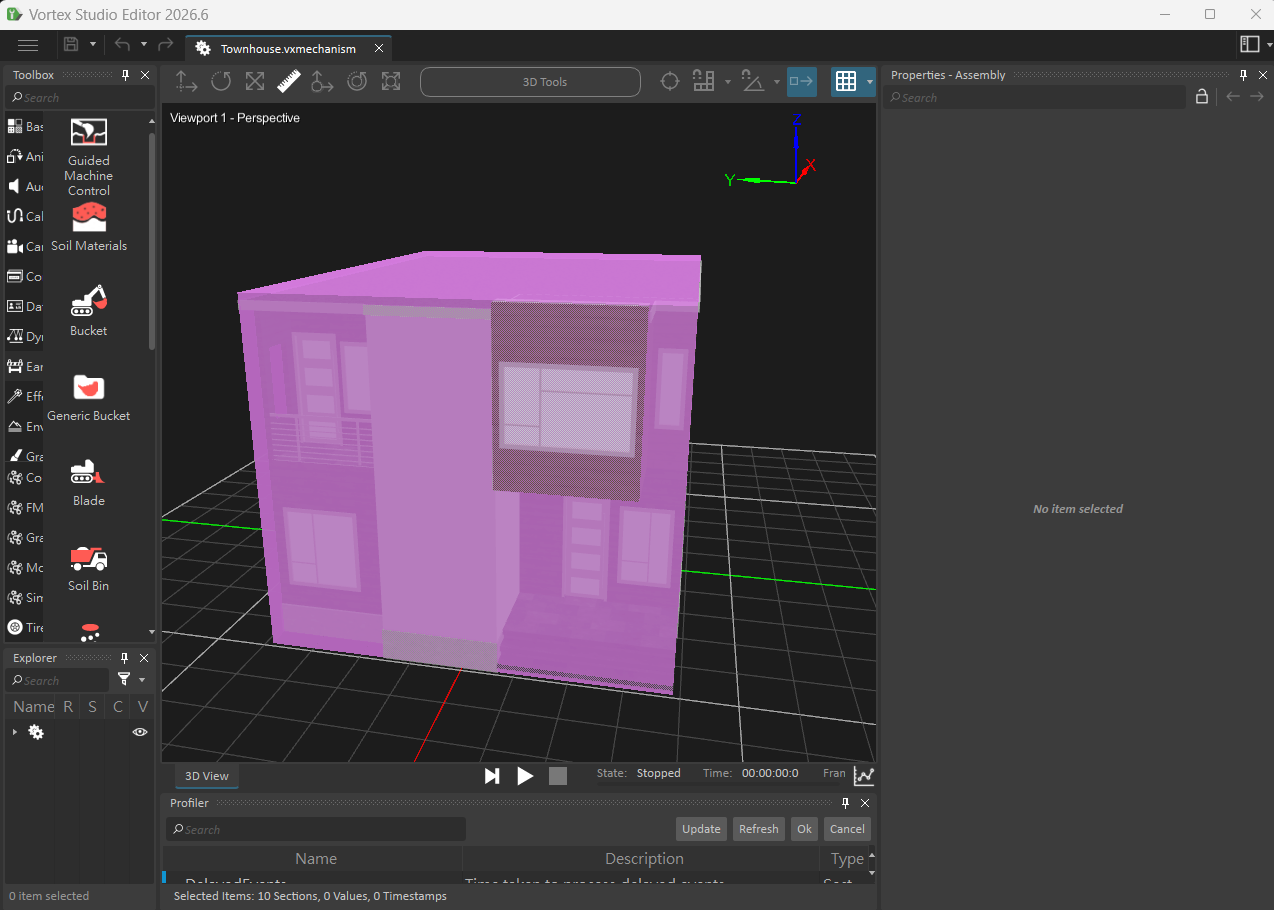Select the 3D View tab
Screen dimensions: 1274x910
point(207,776)
